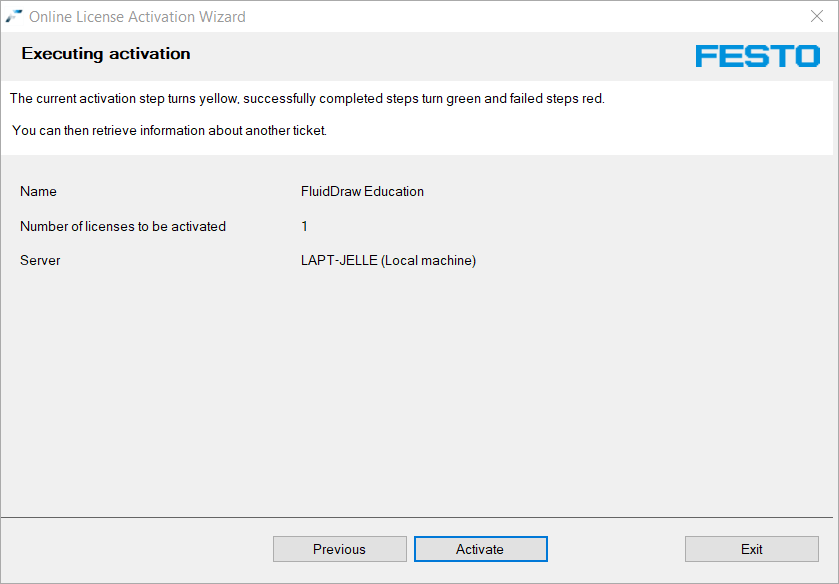Click the activation step color instruction sentence
The height and width of the screenshot is (584, 839).
(307, 98)
